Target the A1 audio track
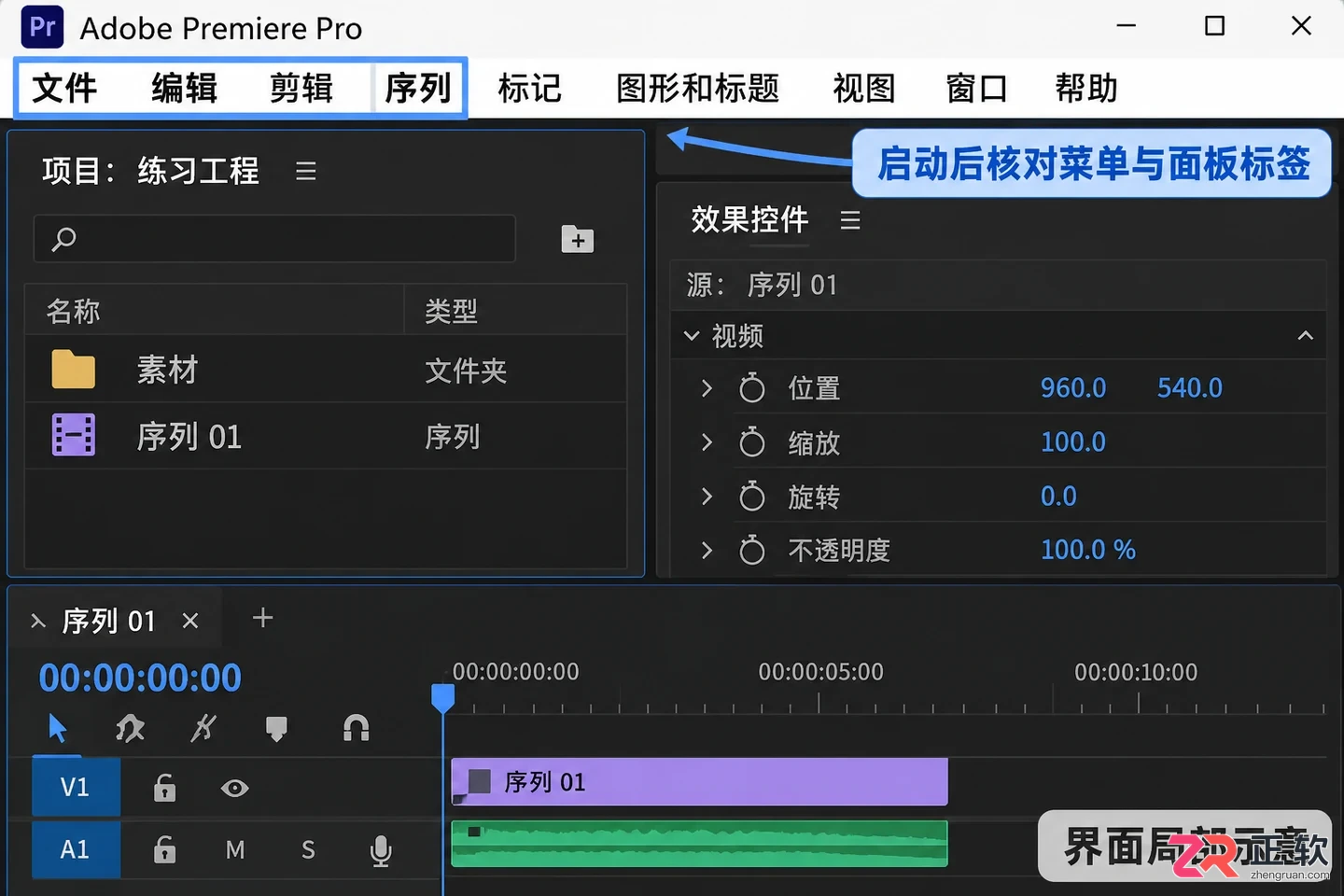This screenshot has width=1344, height=896. (x=76, y=849)
